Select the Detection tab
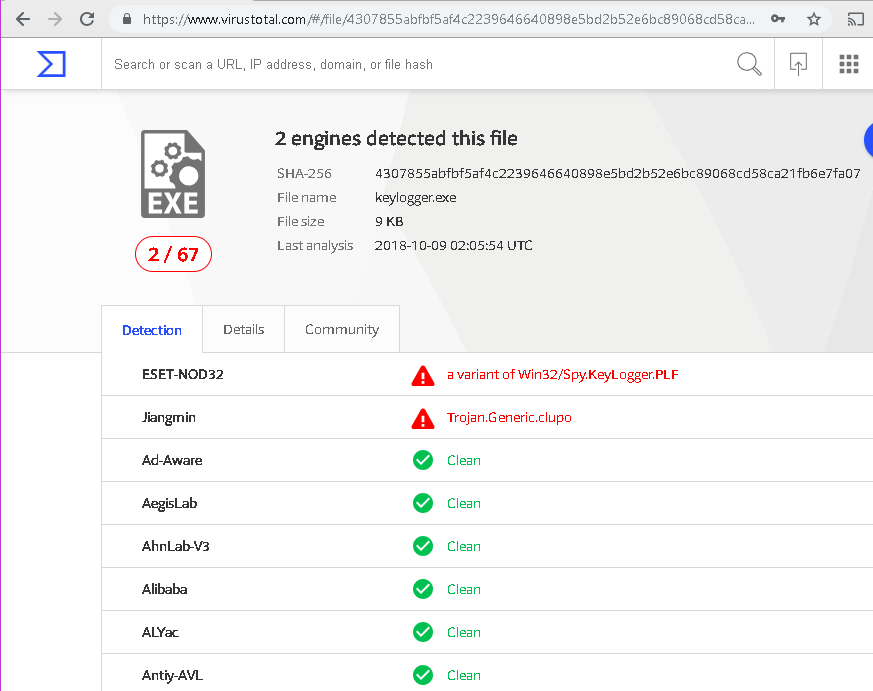The image size is (873, 691). point(152,330)
